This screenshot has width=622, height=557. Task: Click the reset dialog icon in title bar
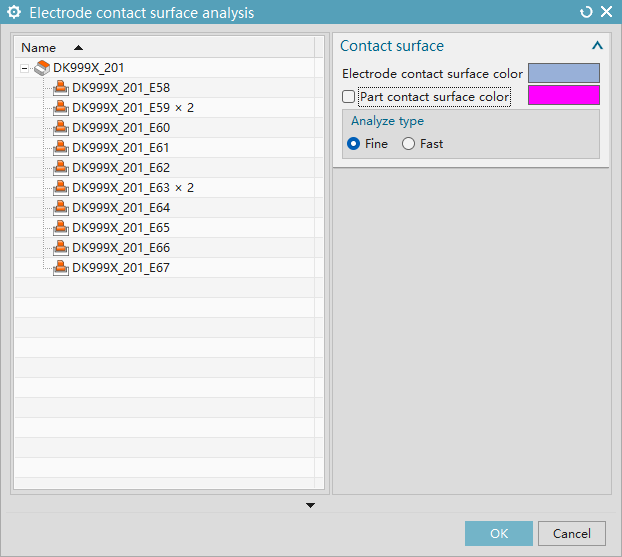click(586, 13)
